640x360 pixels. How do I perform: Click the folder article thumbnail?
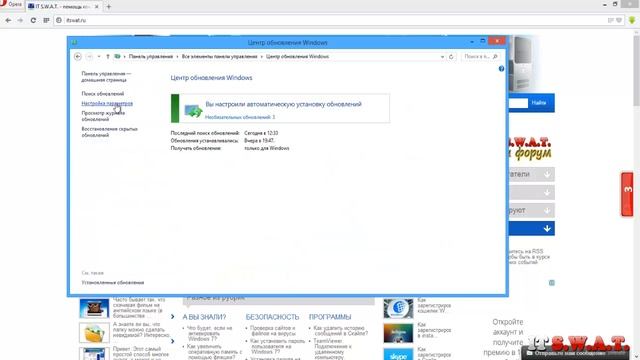tap(94, 333)
